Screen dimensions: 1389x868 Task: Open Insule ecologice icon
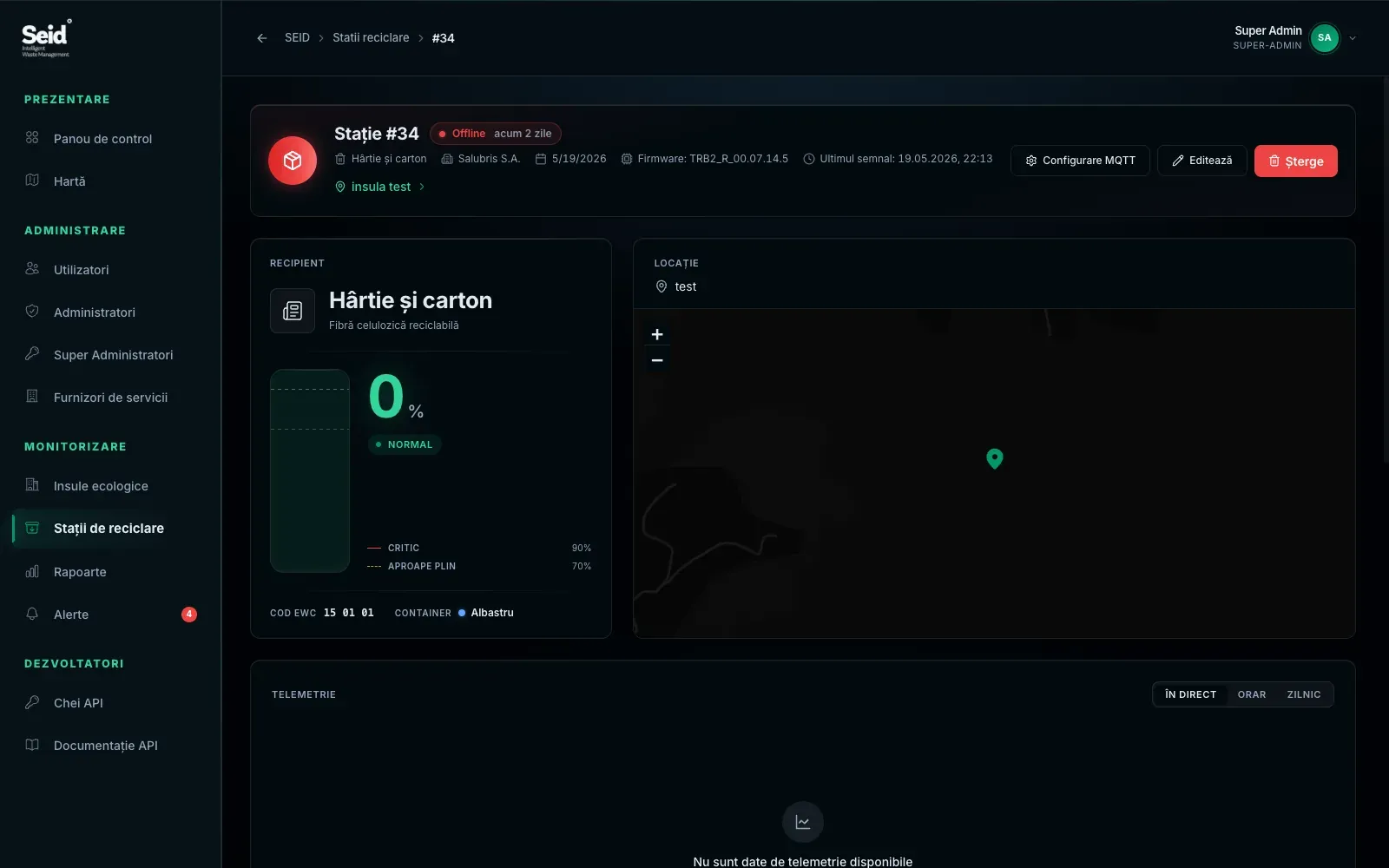(32, 485)
